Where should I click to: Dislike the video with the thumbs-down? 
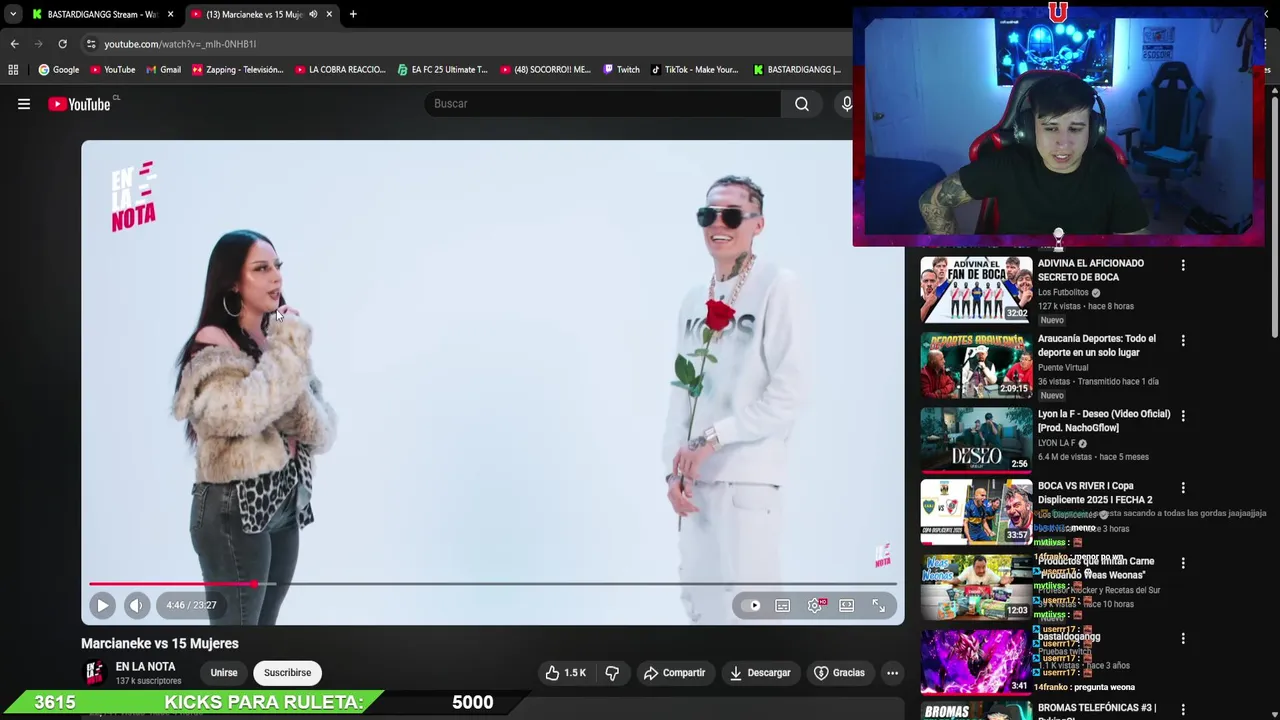(x=612, y=673)
